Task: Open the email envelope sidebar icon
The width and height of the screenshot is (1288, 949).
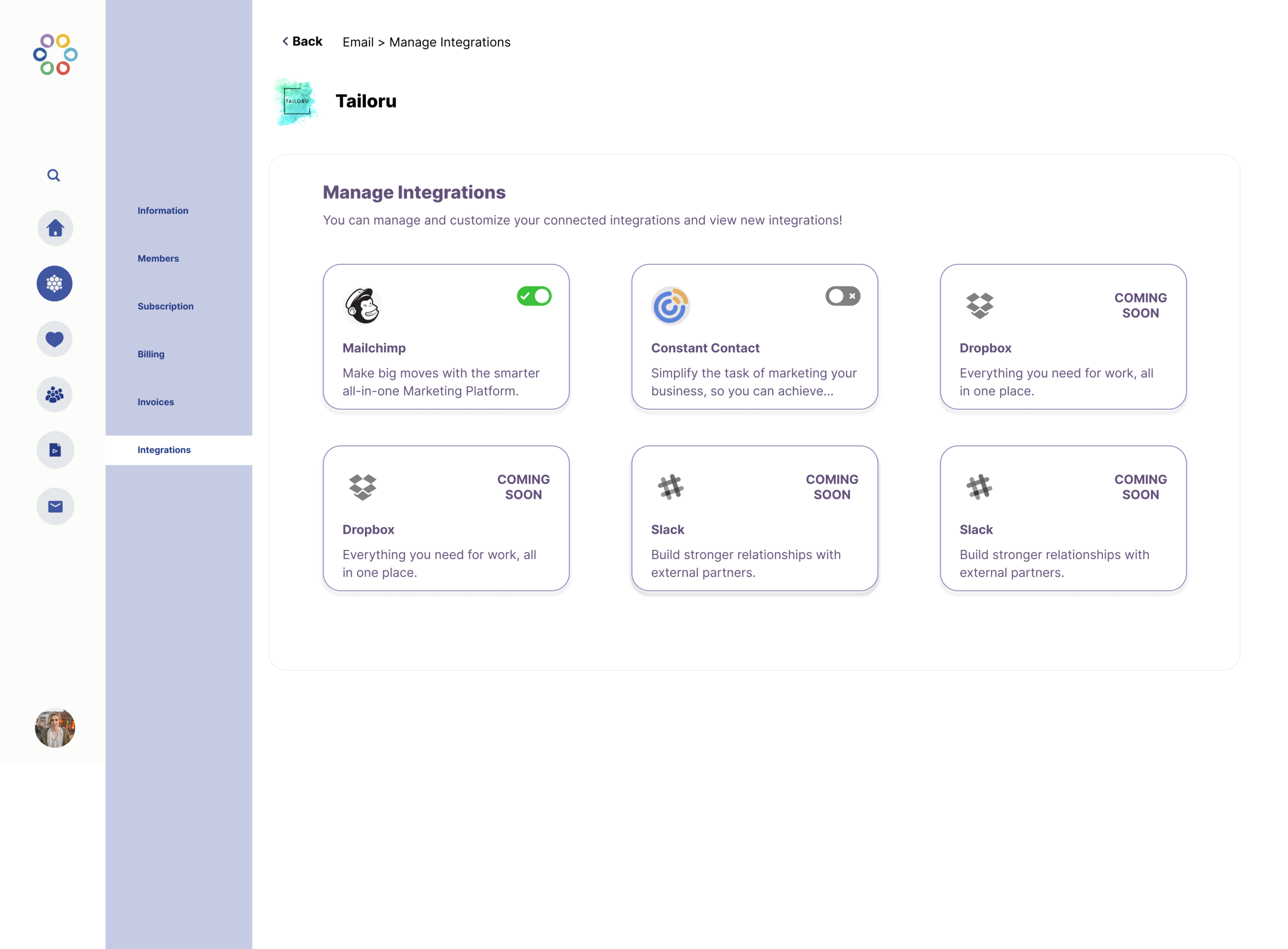Action: (x=55, y=506)
